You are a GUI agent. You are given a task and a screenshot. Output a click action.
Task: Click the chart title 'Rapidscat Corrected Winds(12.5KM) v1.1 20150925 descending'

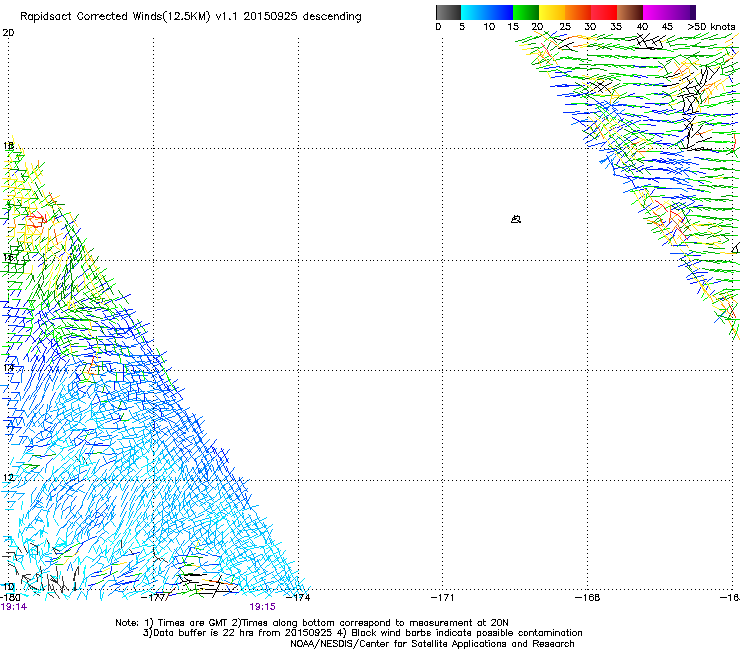tap(191, 17)
